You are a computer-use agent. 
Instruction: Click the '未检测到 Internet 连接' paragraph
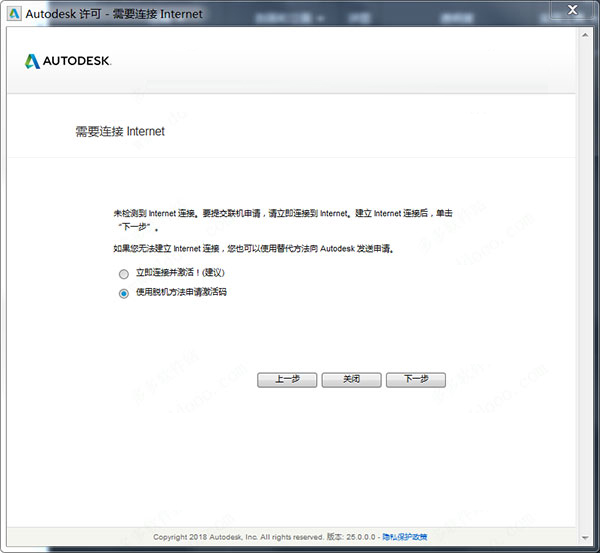(x=283, y=220)
